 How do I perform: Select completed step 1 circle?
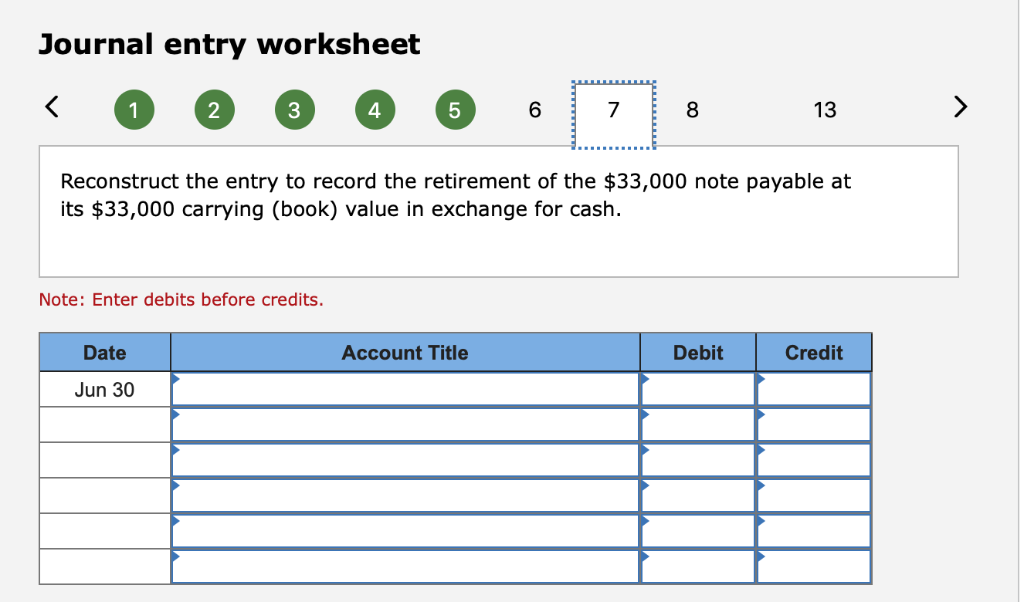pyautogui.click(x=134, y=110)
